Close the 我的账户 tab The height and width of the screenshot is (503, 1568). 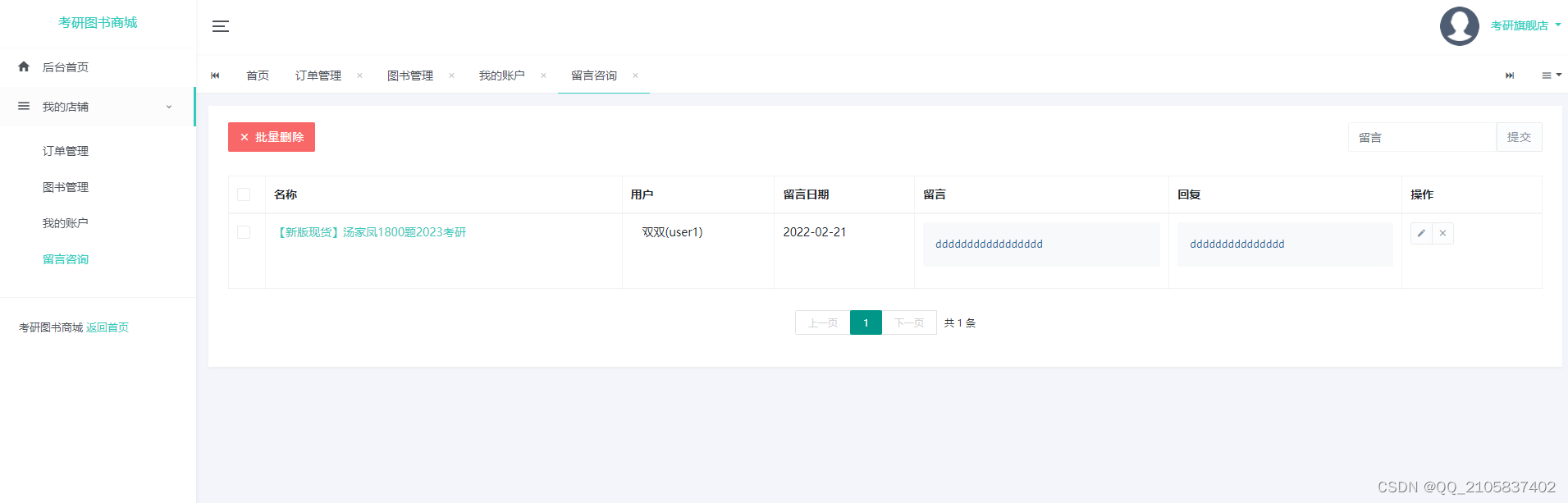(x=543, y=75)
